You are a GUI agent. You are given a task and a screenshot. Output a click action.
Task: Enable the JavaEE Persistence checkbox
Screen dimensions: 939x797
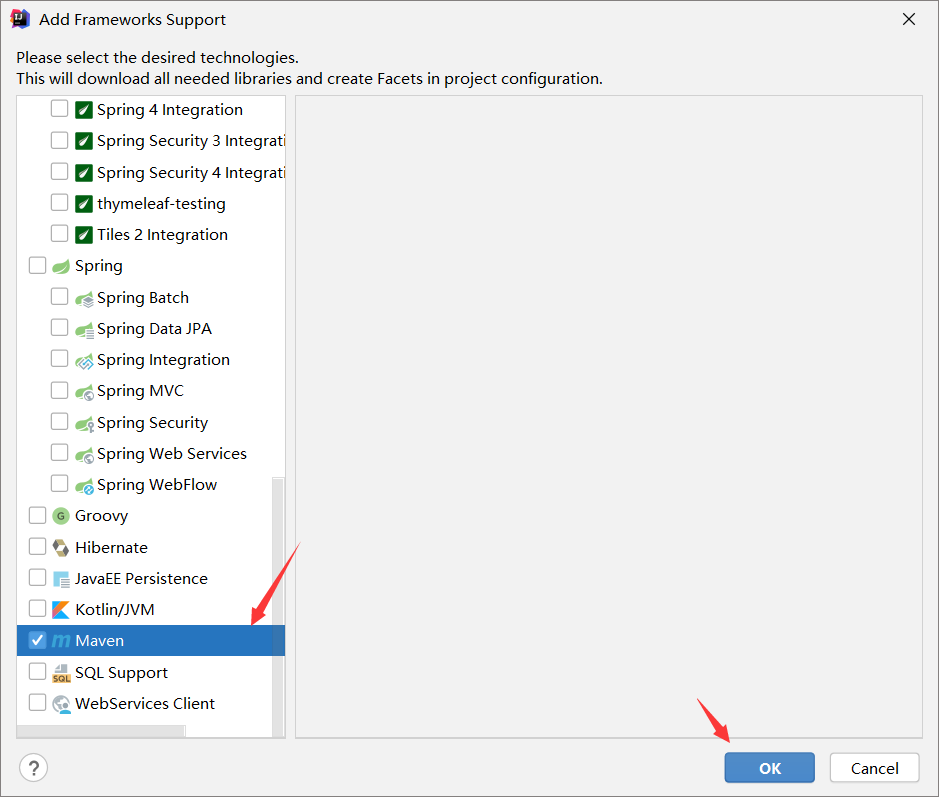click(x=37, y=577)
